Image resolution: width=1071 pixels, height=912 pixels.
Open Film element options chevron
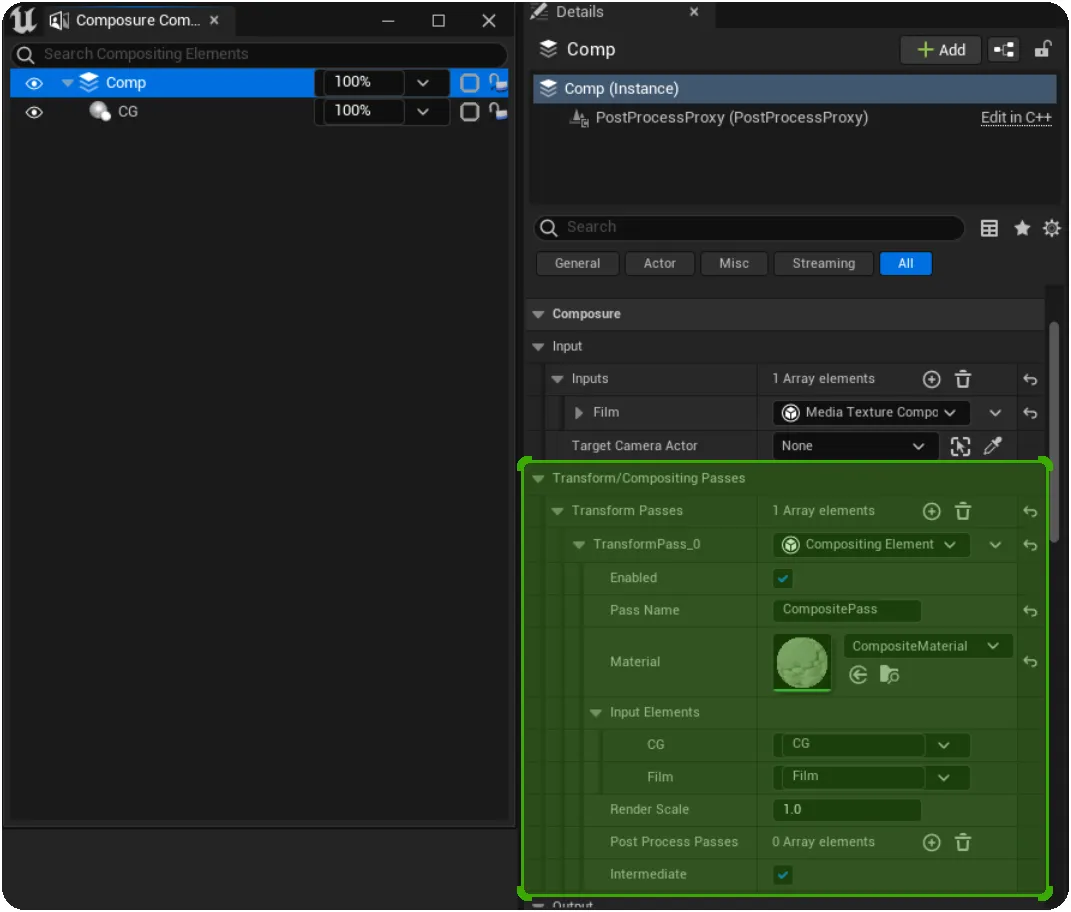pyautogui.click(x=995, y=413)
